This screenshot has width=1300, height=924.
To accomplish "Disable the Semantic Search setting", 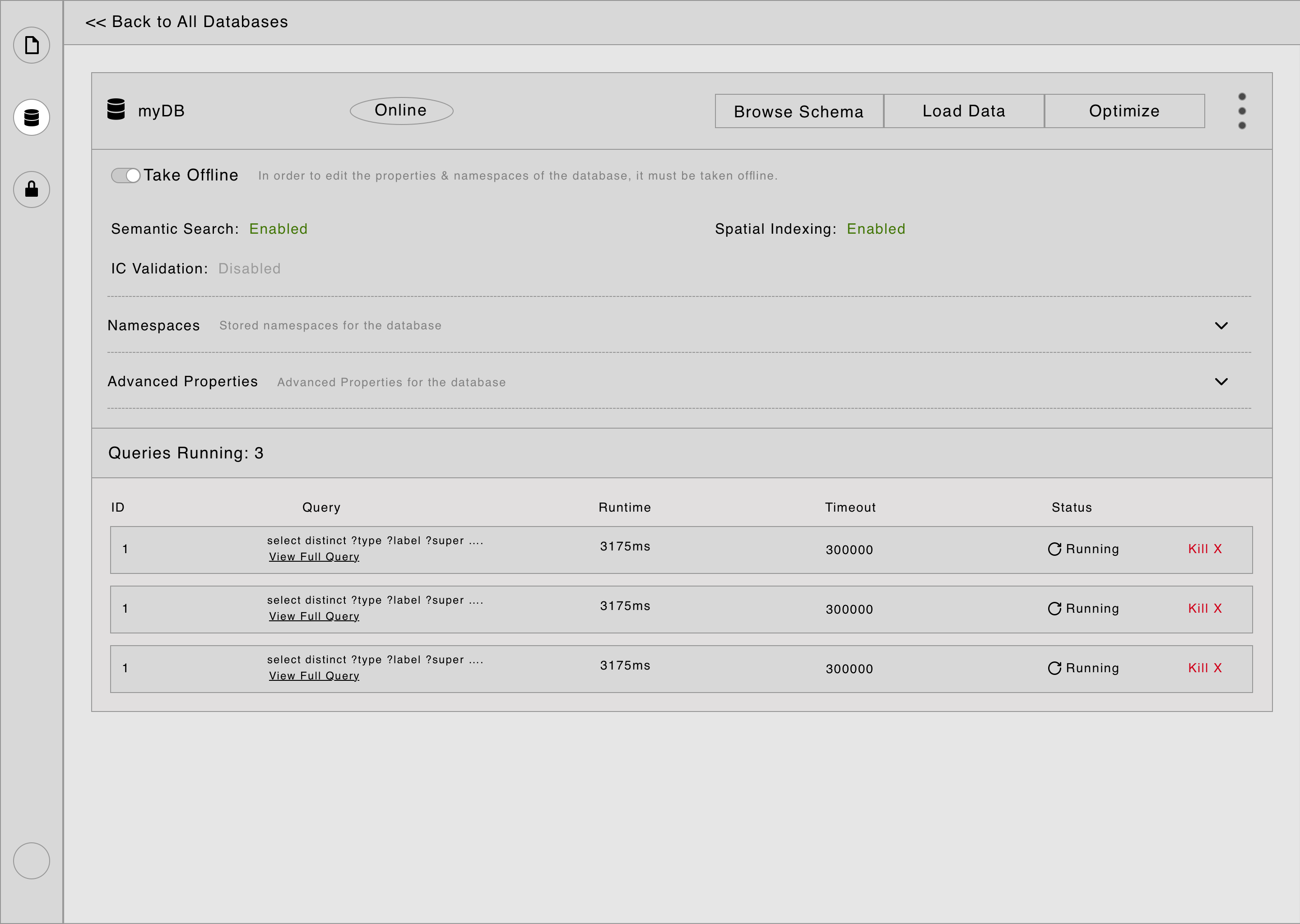I will coord(279,229).
